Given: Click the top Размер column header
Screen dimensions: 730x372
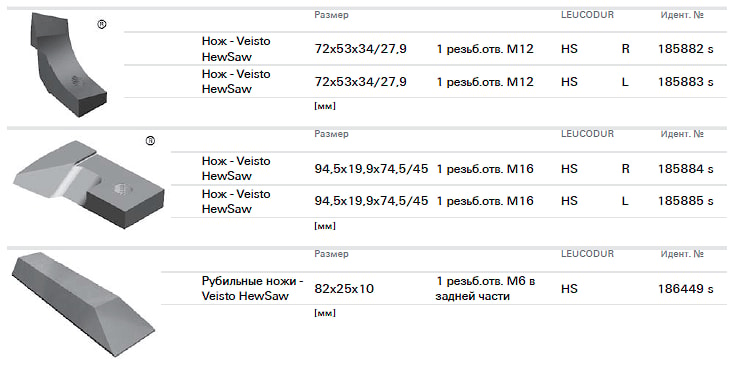Looking at the screenshot, I should pyautogui.click(x=331, y=15).
